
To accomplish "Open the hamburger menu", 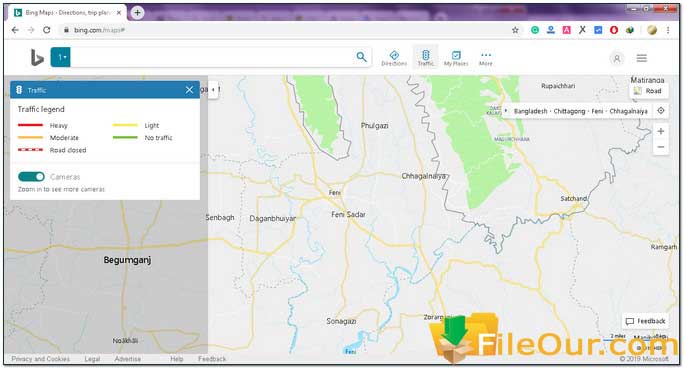I will click(x=641, y=58).
